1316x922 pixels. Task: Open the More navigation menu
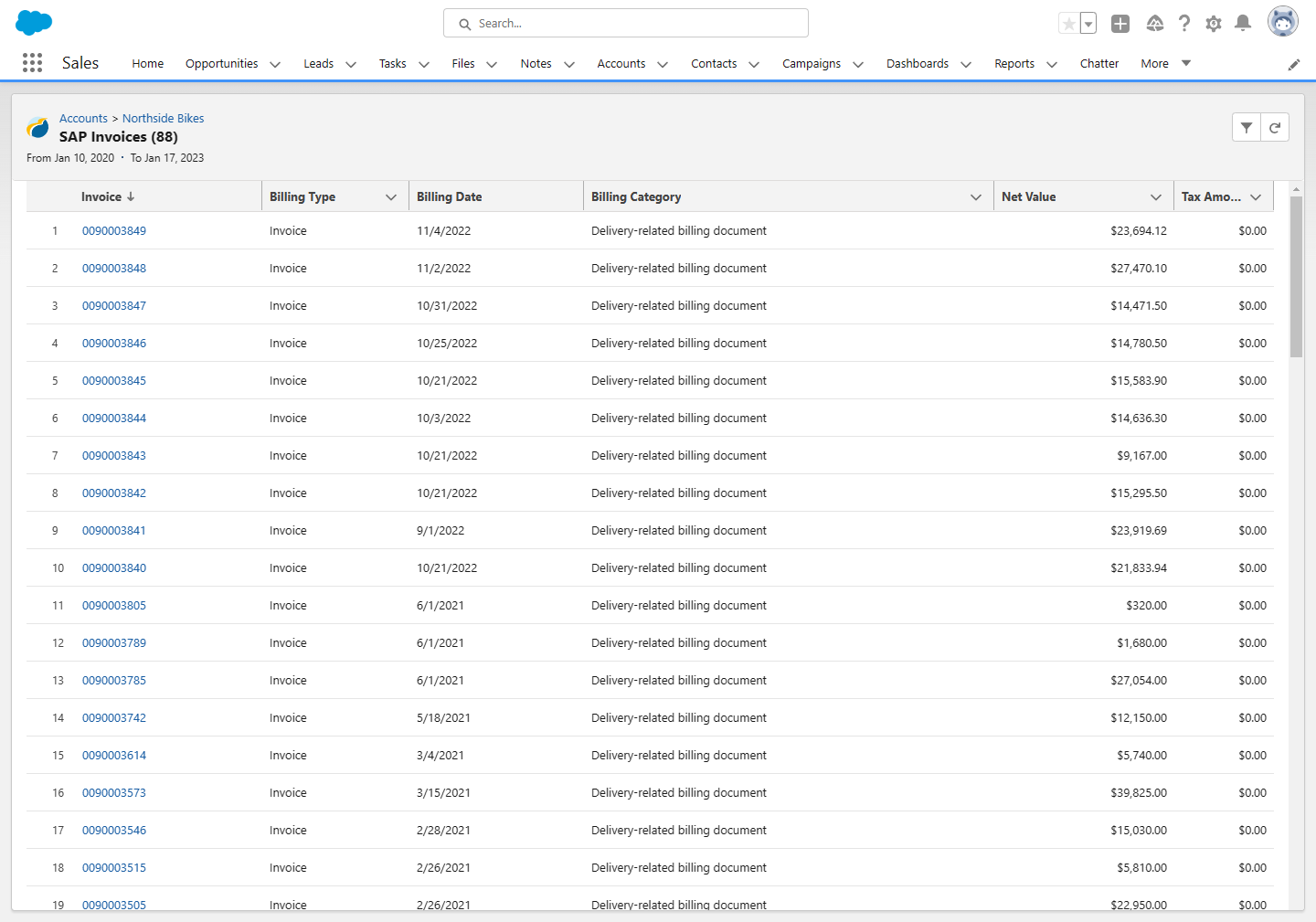1166,63
